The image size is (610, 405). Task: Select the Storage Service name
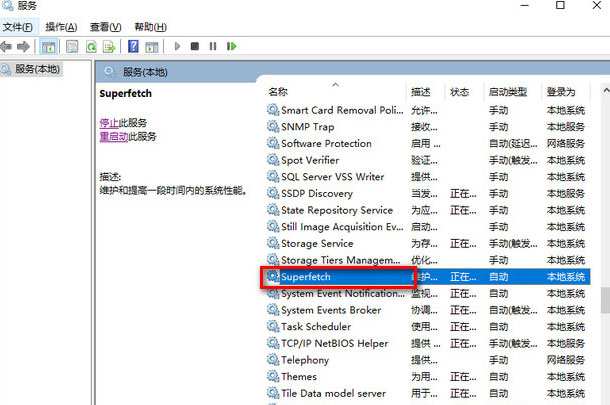pos(317,244)
